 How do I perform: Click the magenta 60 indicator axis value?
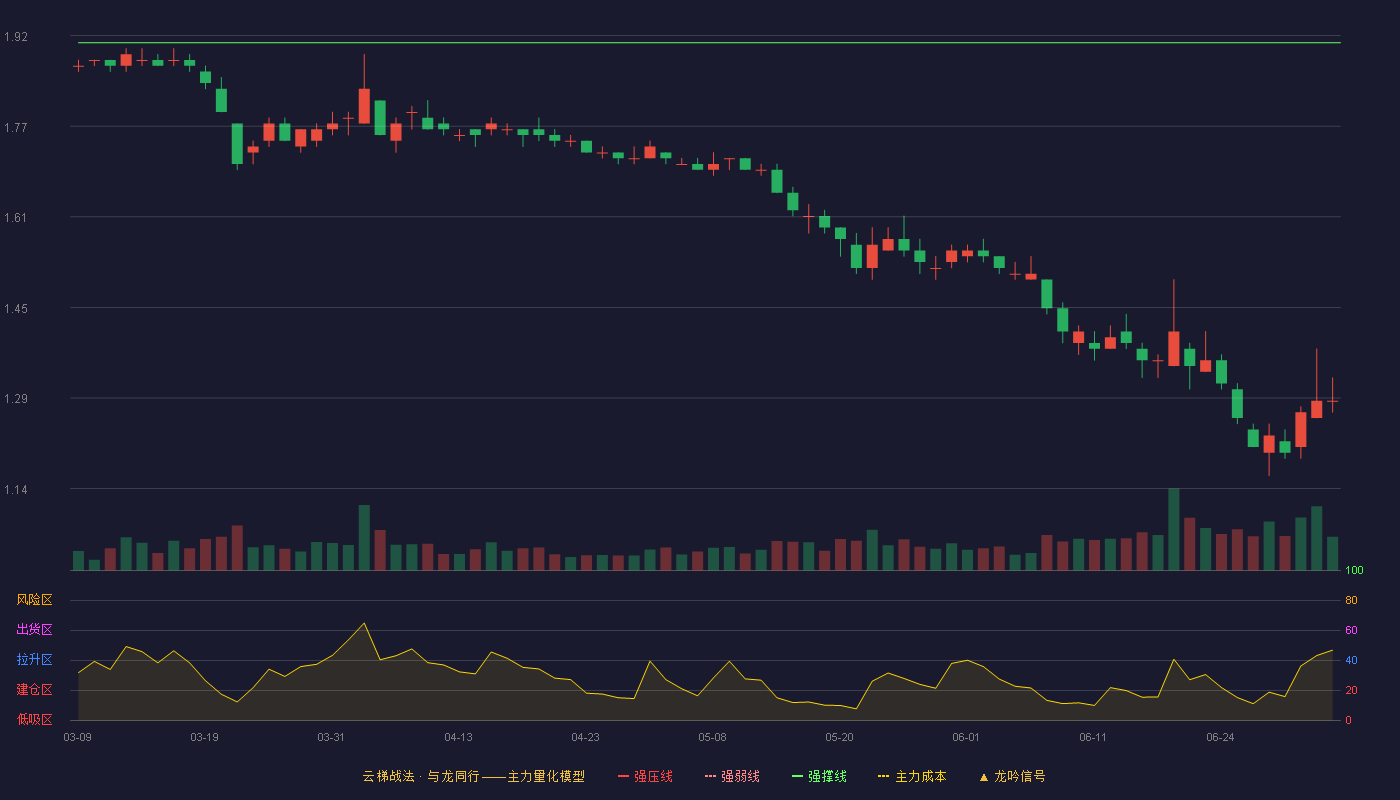1351,630
